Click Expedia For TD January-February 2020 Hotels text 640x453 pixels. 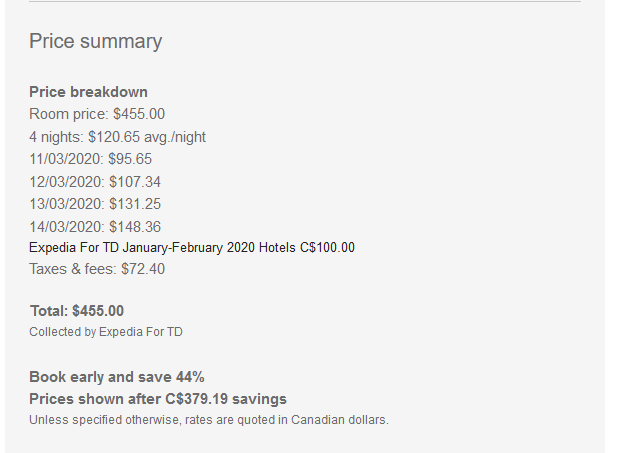(x=162, y=248)
